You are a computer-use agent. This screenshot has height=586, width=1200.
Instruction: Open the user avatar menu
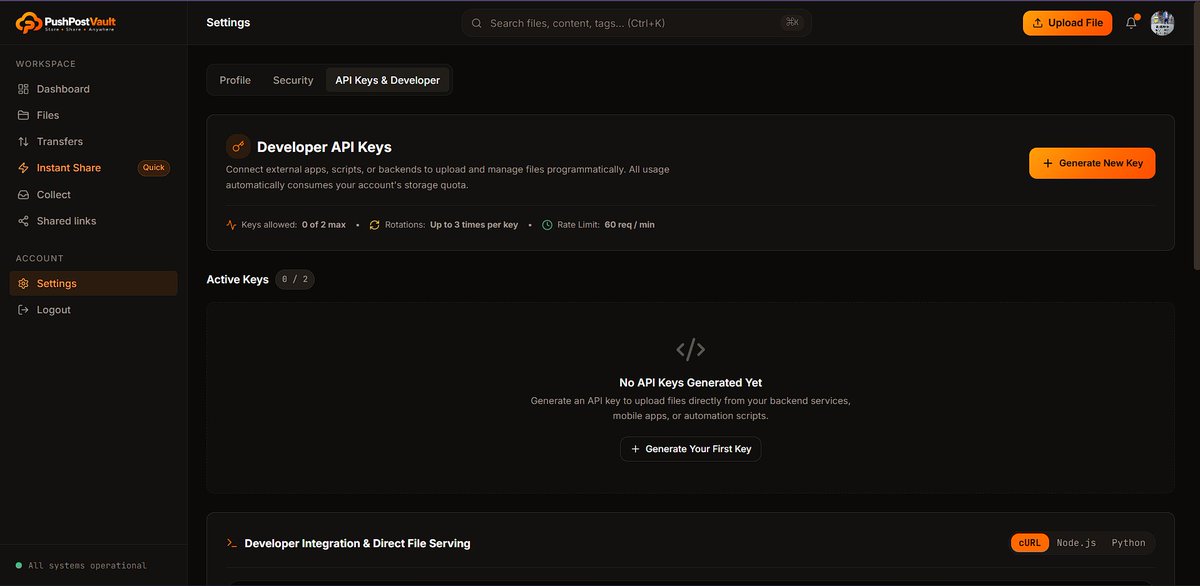(x=1162, y=23)
